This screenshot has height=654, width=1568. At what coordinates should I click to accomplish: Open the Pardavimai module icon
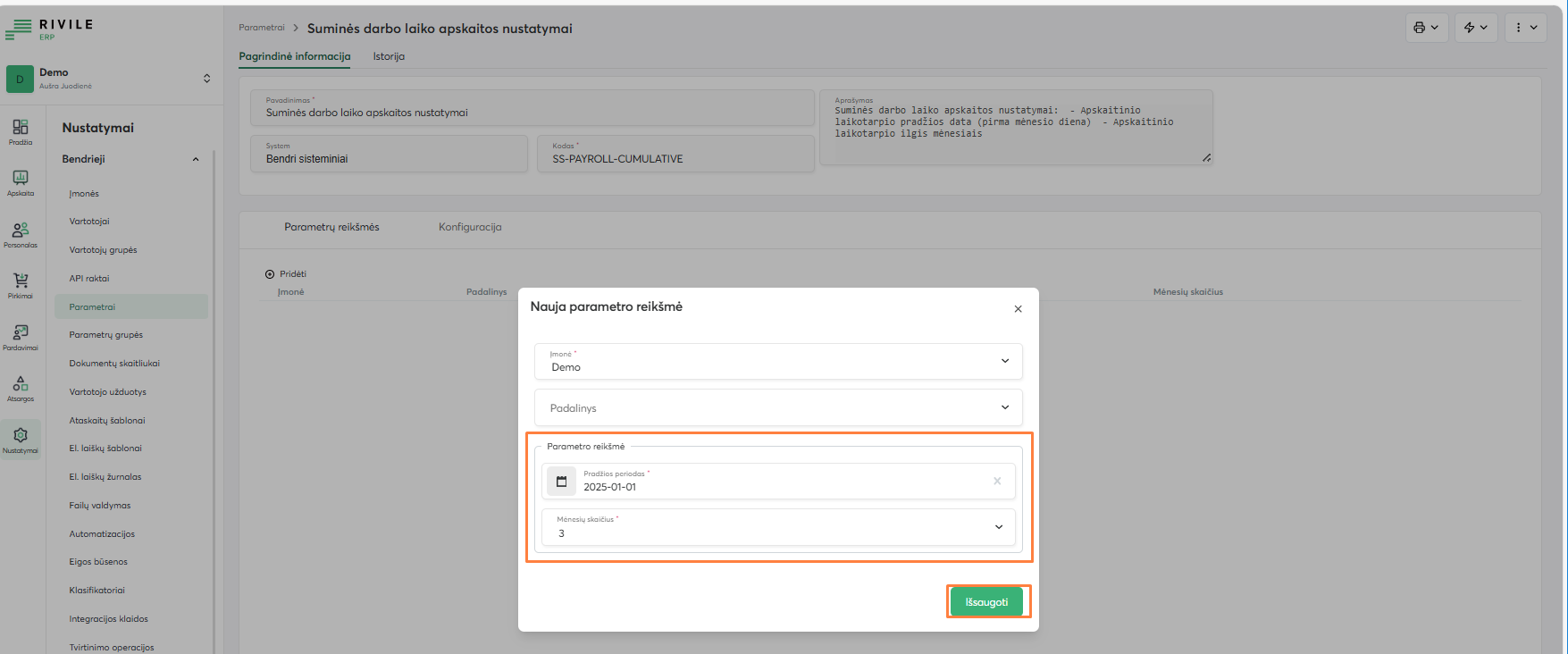pyautogui.click(x=21, y=336)
